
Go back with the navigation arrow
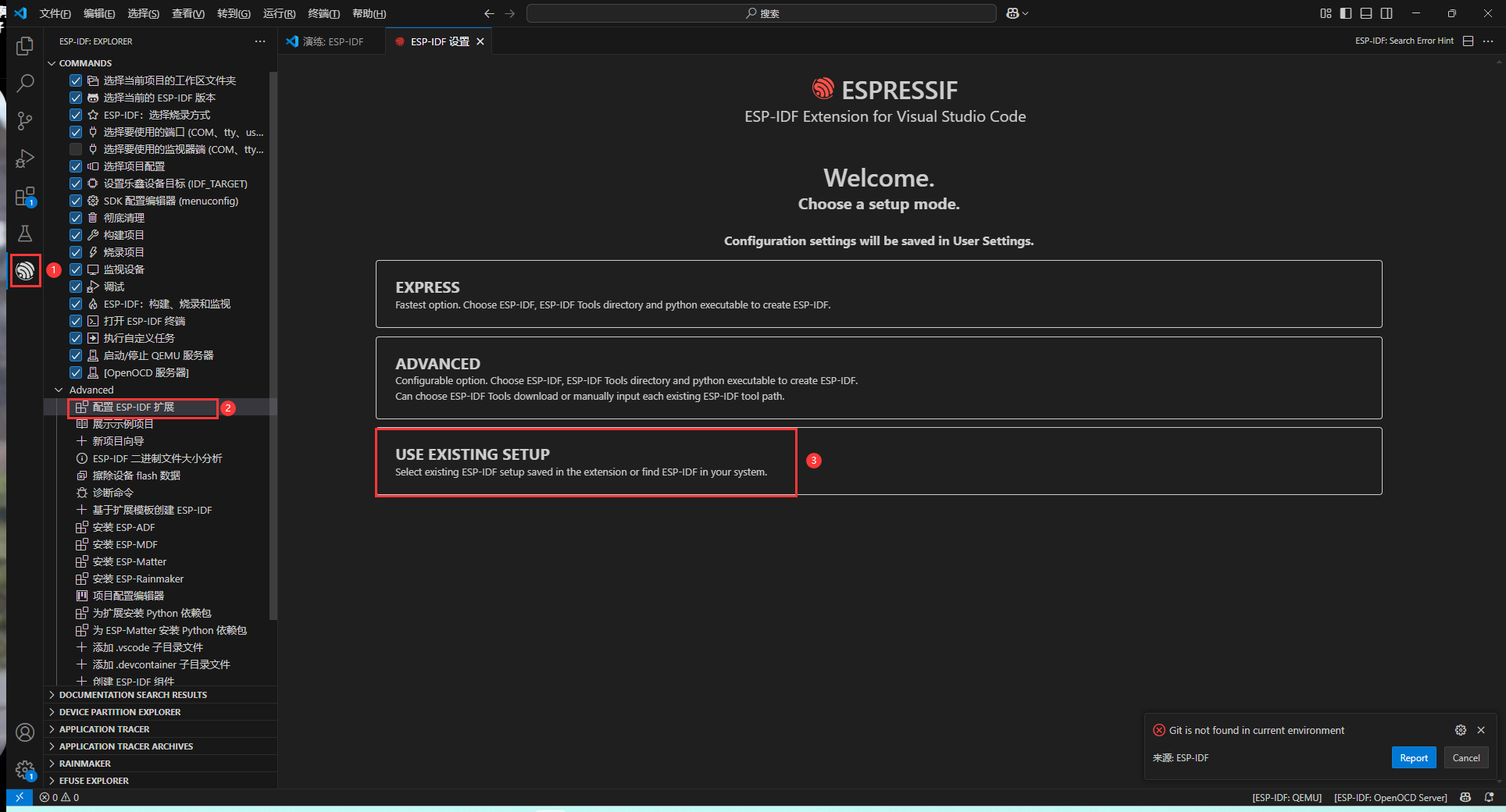[x=489, y=13]
